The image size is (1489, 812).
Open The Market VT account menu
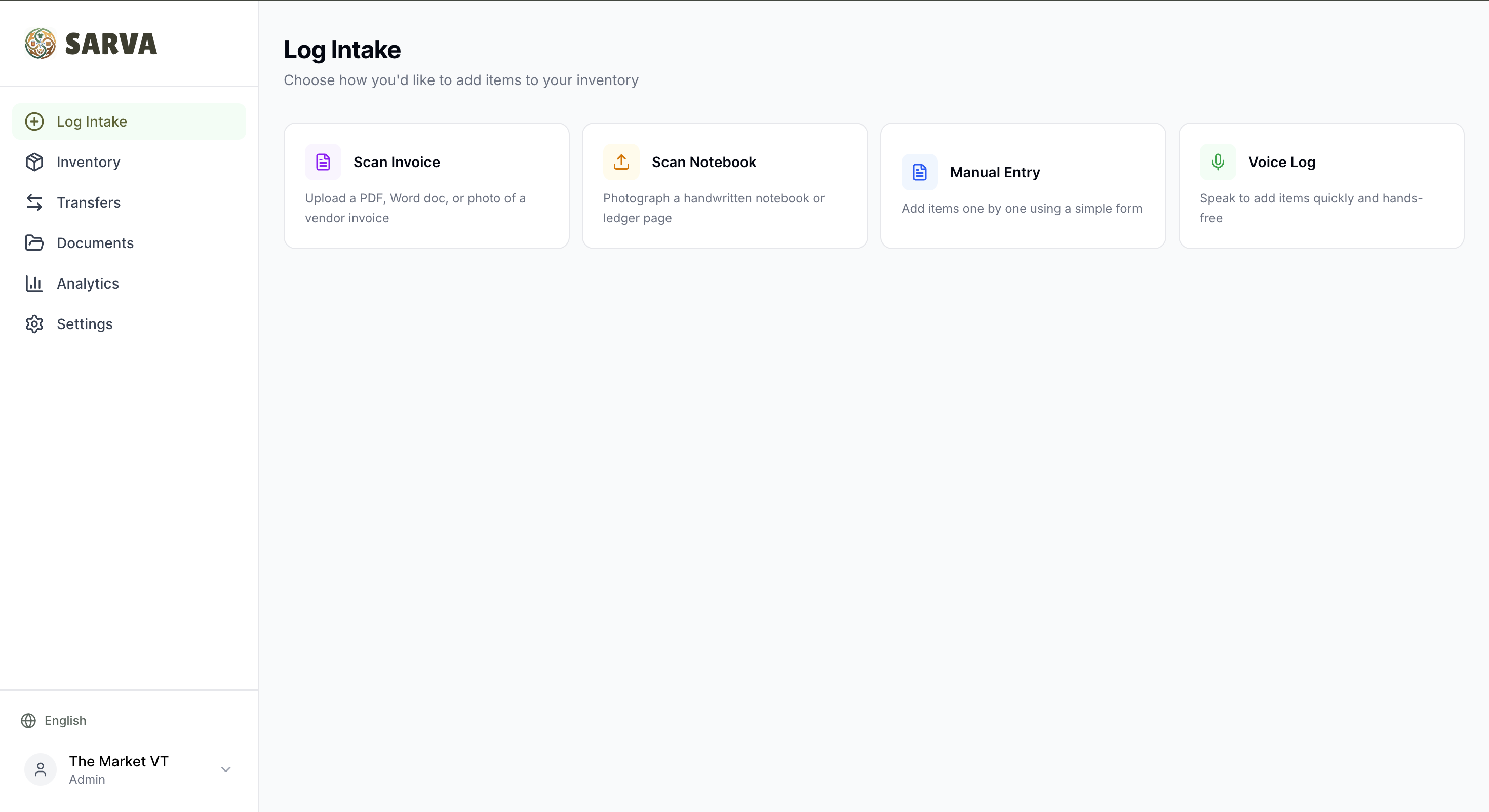(x=119, y=768)
